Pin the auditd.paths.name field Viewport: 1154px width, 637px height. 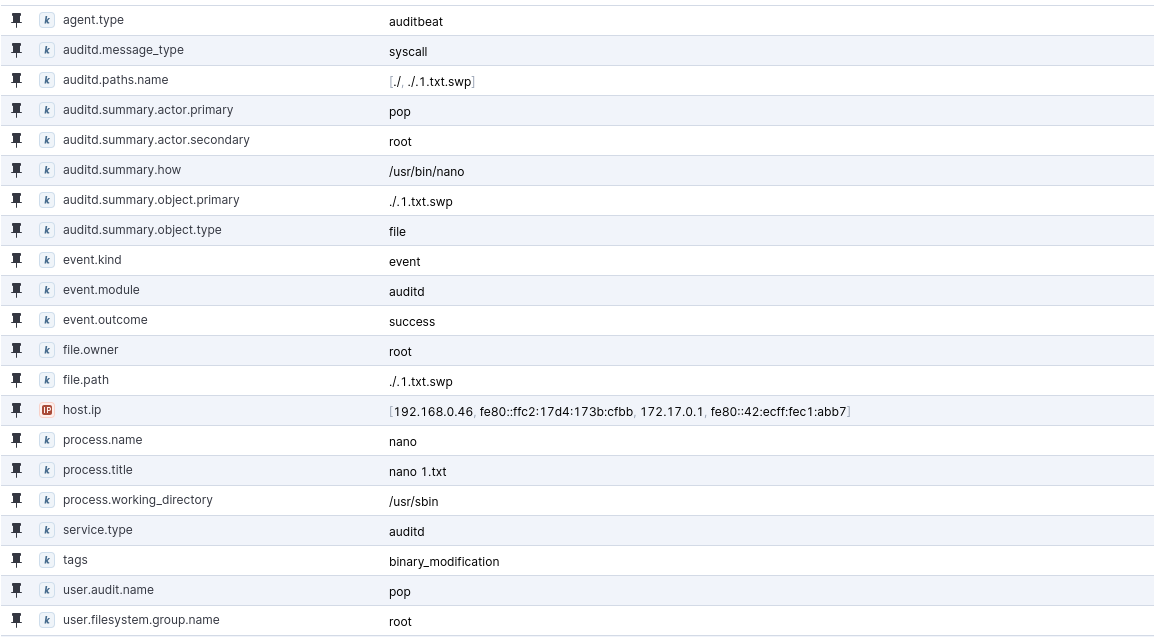tap(16, 80)
